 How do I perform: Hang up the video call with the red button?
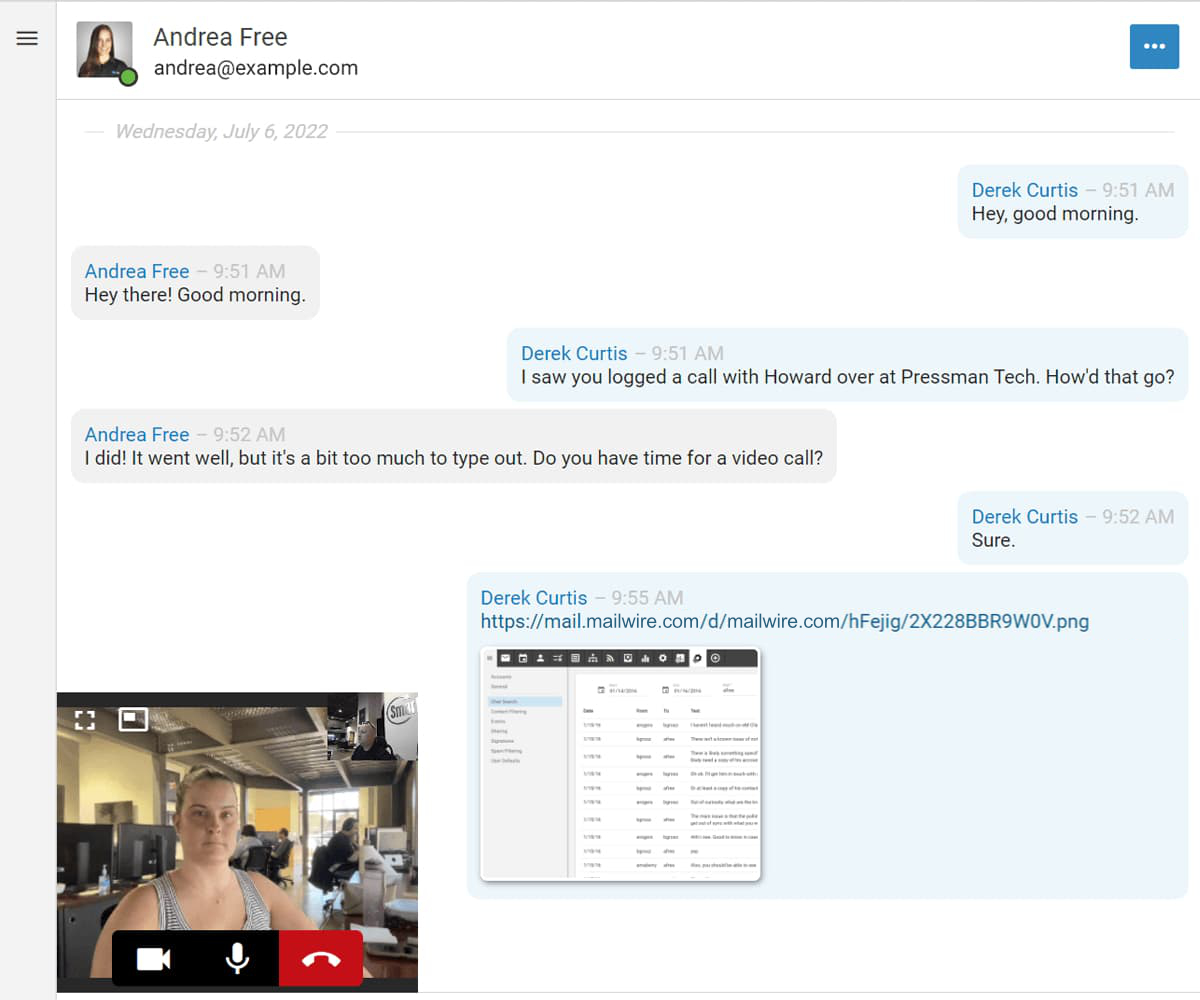click(x=320, y=958)
